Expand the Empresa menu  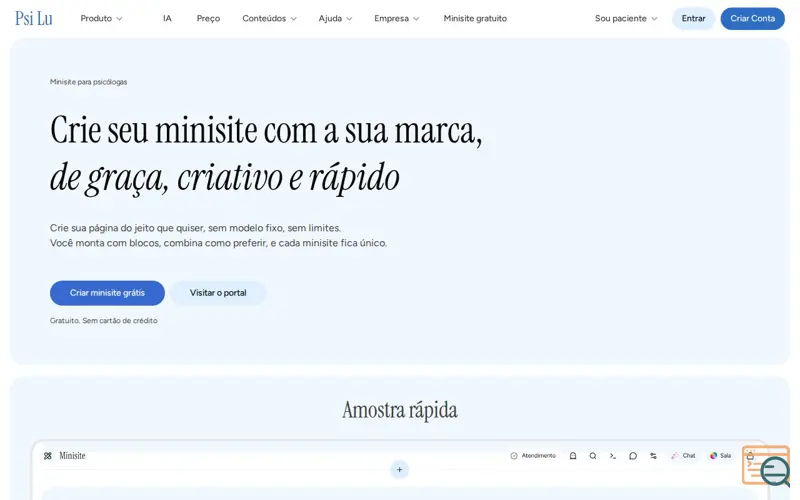tap(396, 18)
